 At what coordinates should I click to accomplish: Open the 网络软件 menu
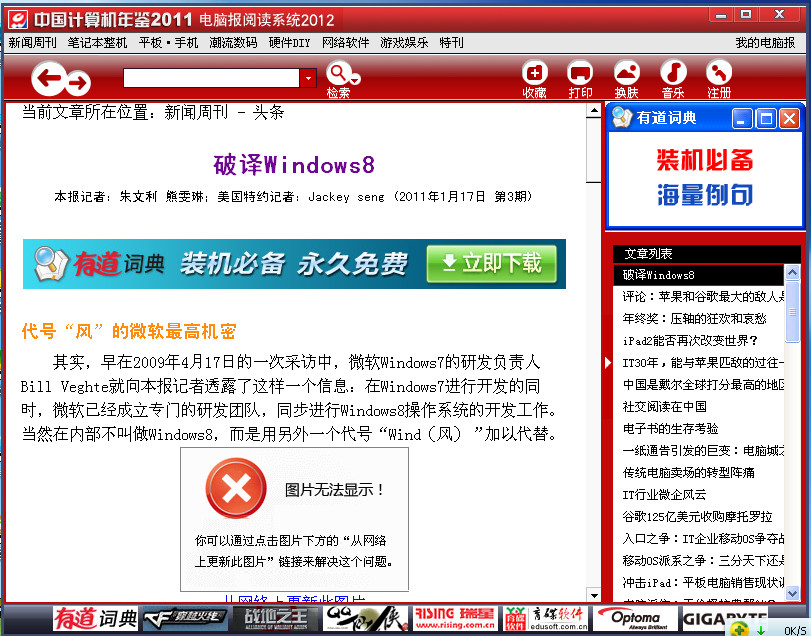pos(346,43)
